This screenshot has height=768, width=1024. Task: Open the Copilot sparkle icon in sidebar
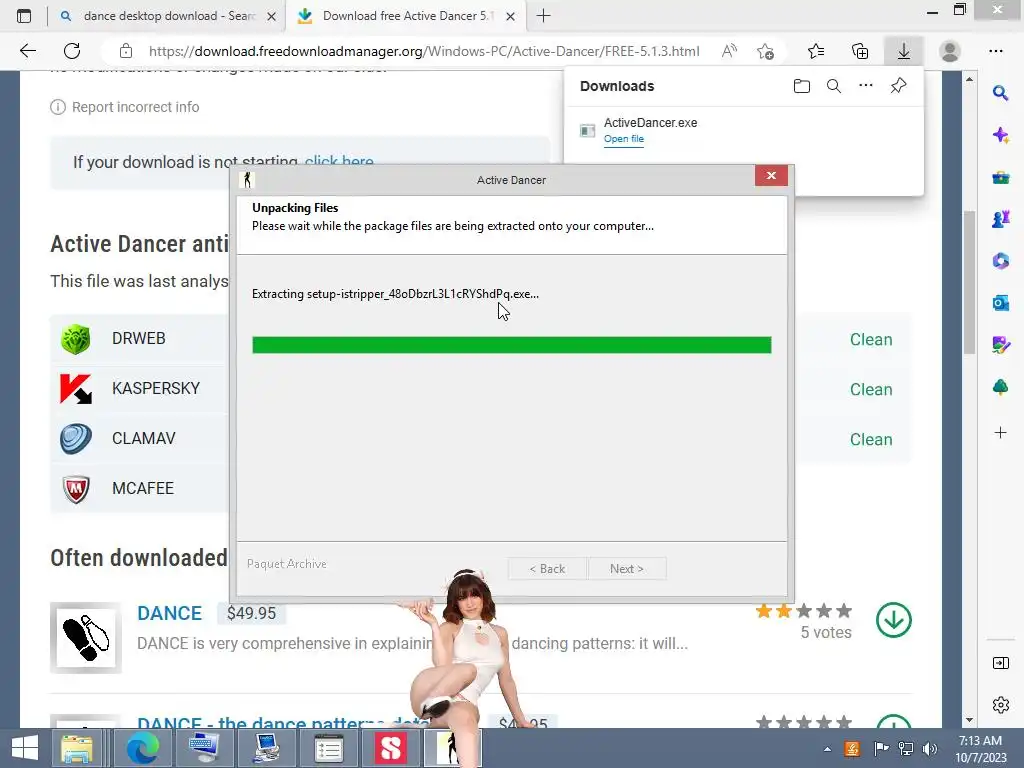coord(1000,135)
